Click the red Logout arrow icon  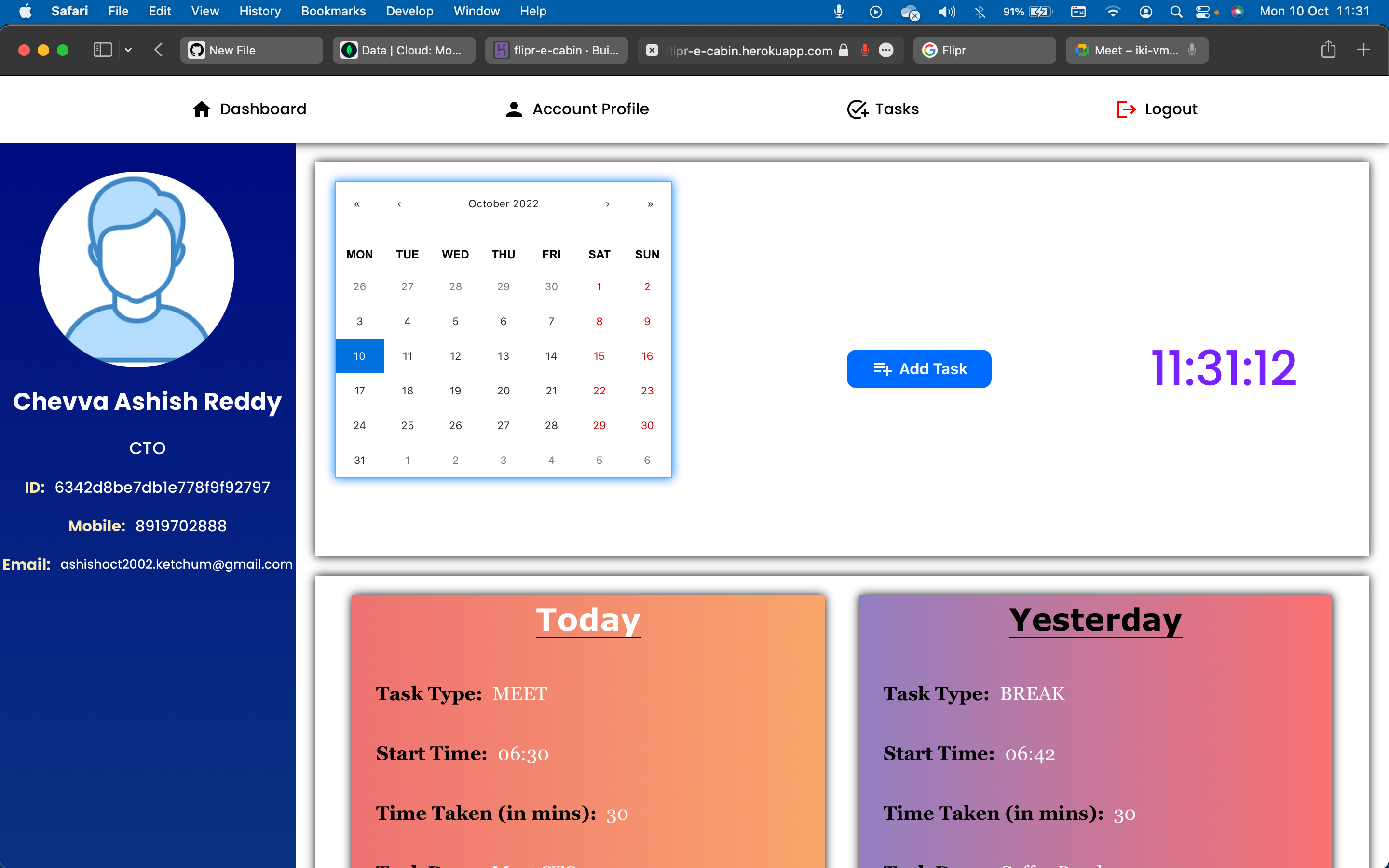click(x=1126, y=109)
